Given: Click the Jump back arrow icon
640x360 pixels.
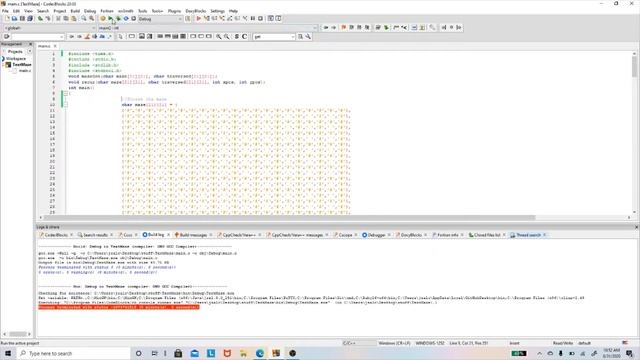Looking at the screenshot, I should (326, 28).
